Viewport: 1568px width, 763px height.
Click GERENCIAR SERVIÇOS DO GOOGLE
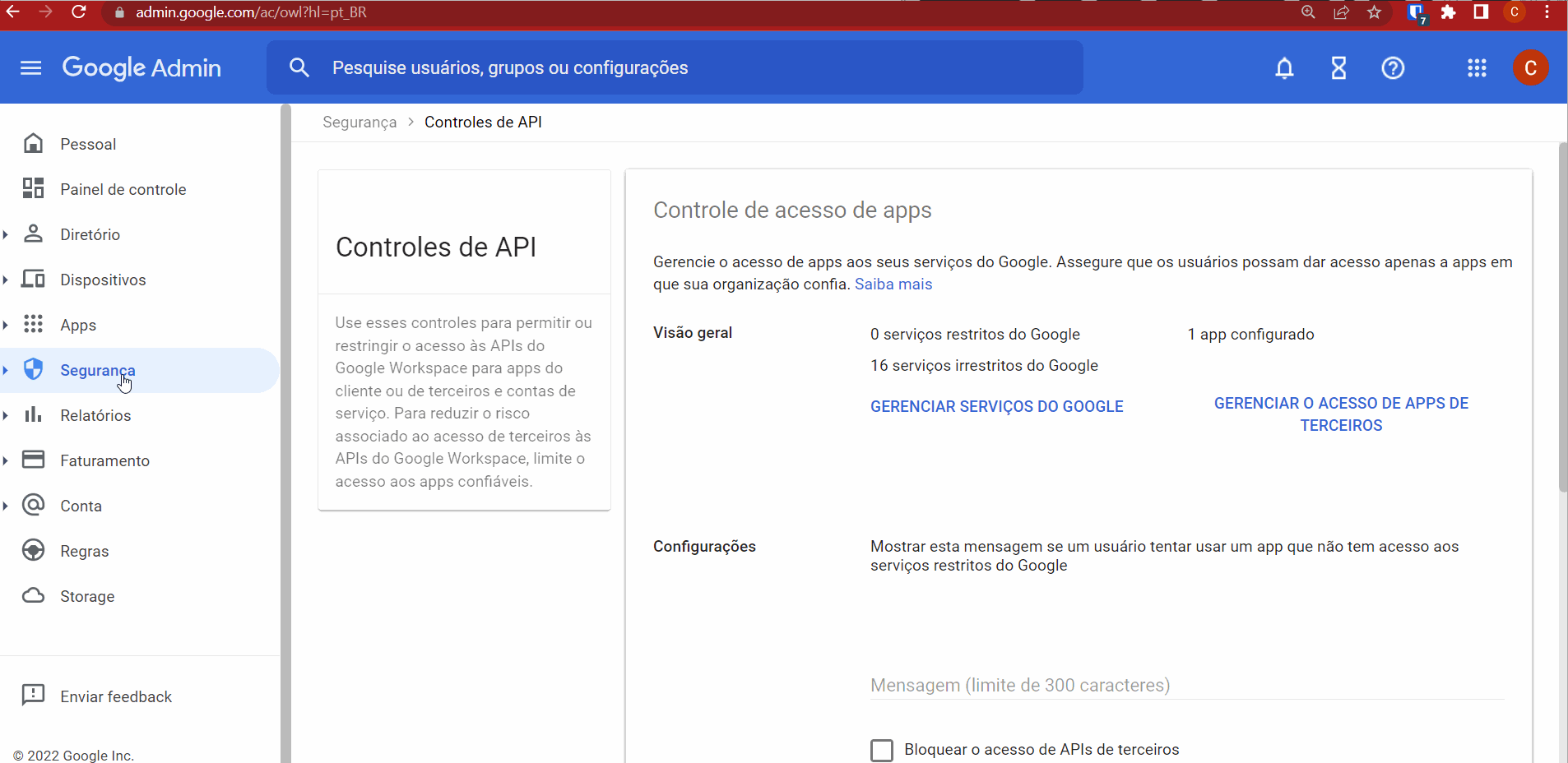(x=997, y=406)
